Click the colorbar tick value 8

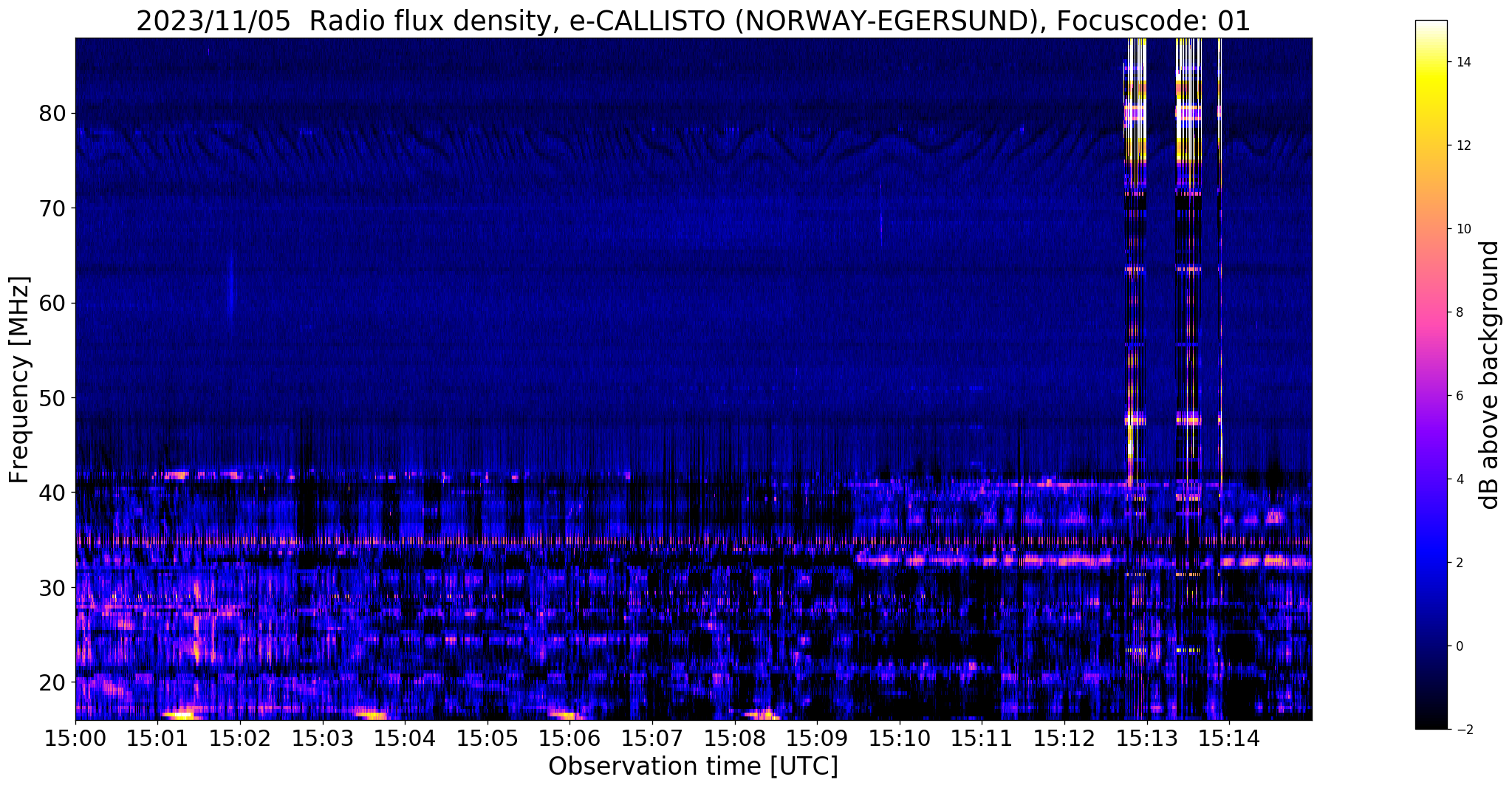coord(1460,312)
